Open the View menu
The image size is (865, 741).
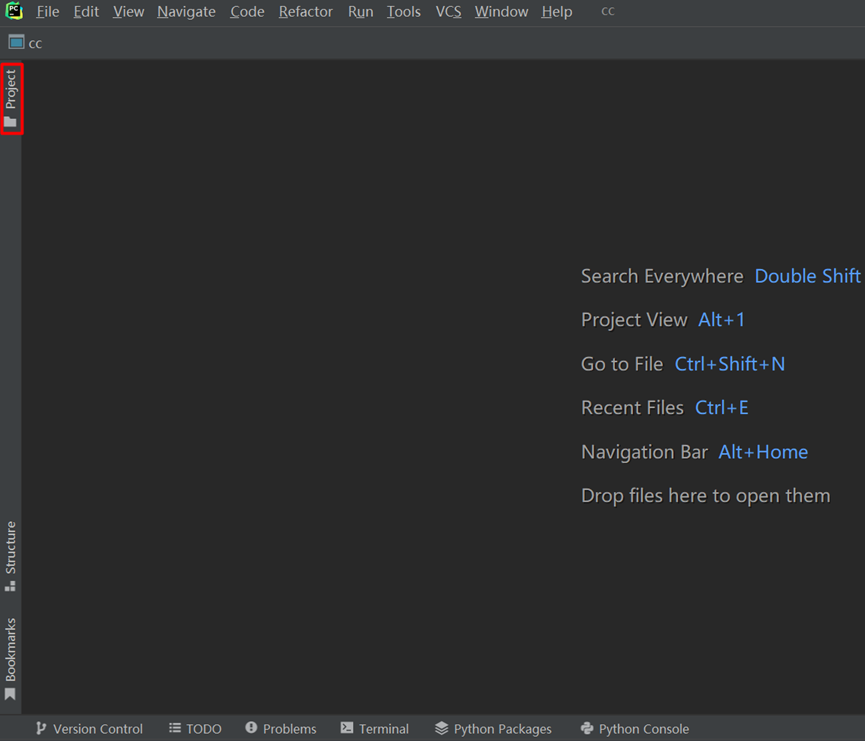coord(129,12)
